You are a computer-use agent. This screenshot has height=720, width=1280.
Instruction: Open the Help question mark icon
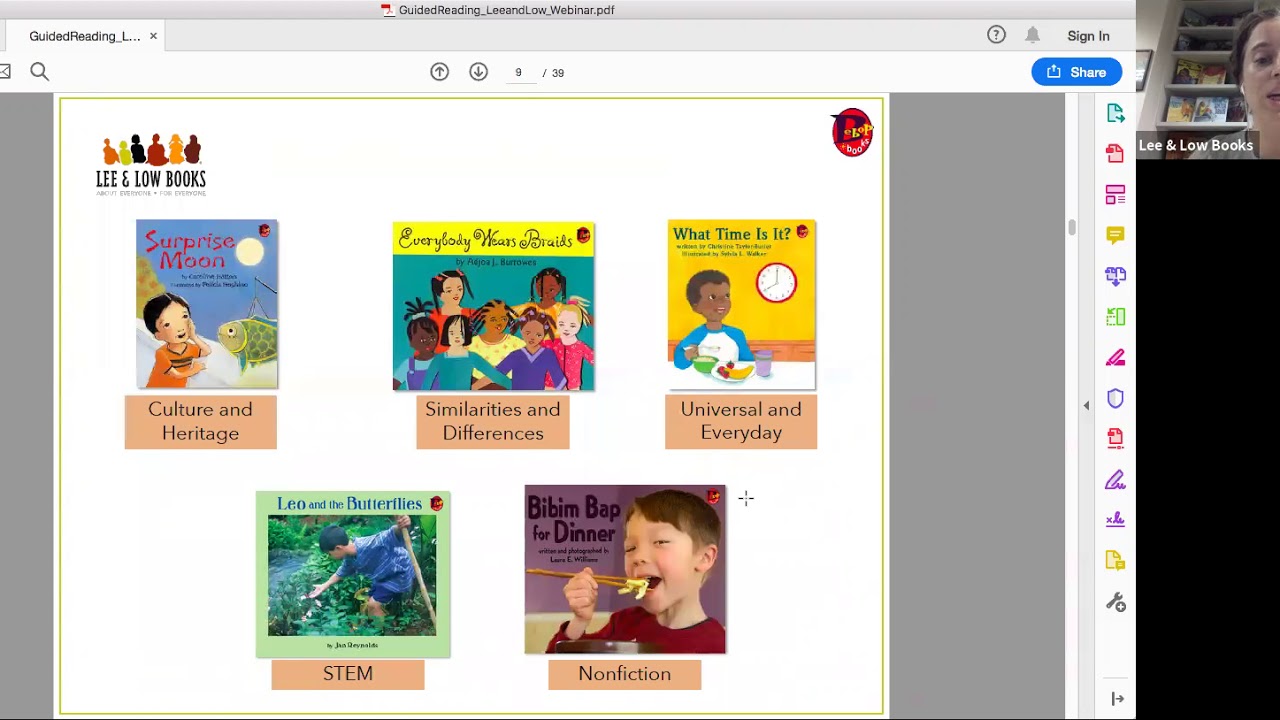click(996, 35)
